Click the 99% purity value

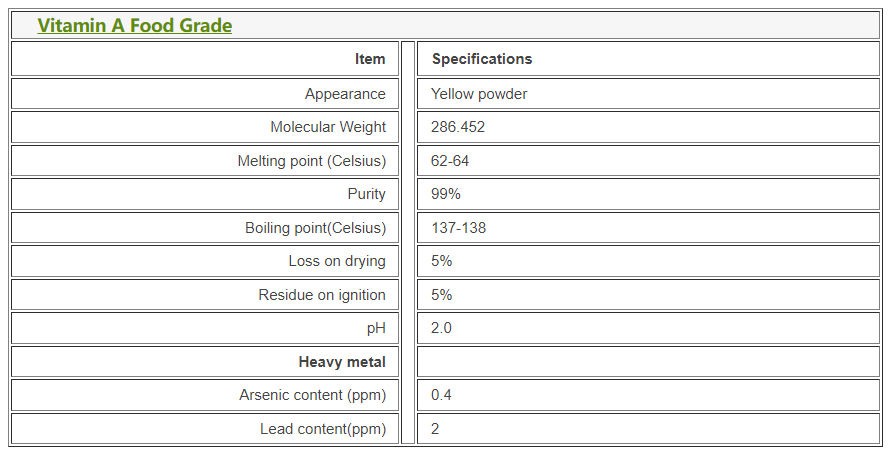(x=445, y=194)
